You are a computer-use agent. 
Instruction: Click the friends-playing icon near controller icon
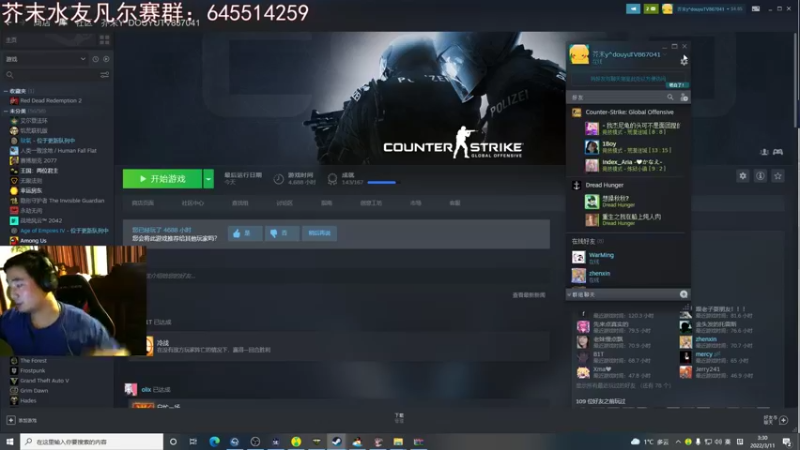click(x=764, y=152)
